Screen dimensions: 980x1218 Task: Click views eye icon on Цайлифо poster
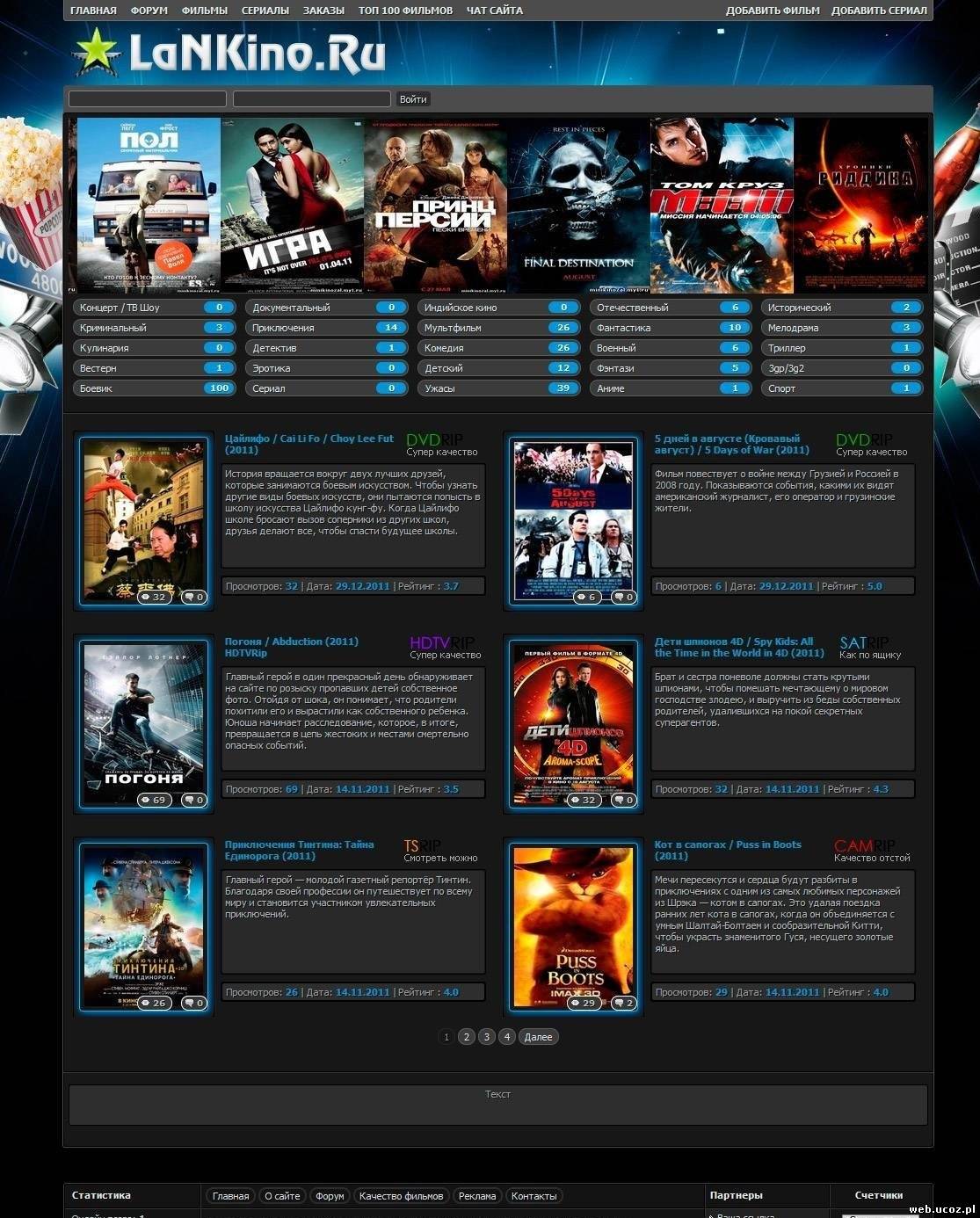[146, 598]
